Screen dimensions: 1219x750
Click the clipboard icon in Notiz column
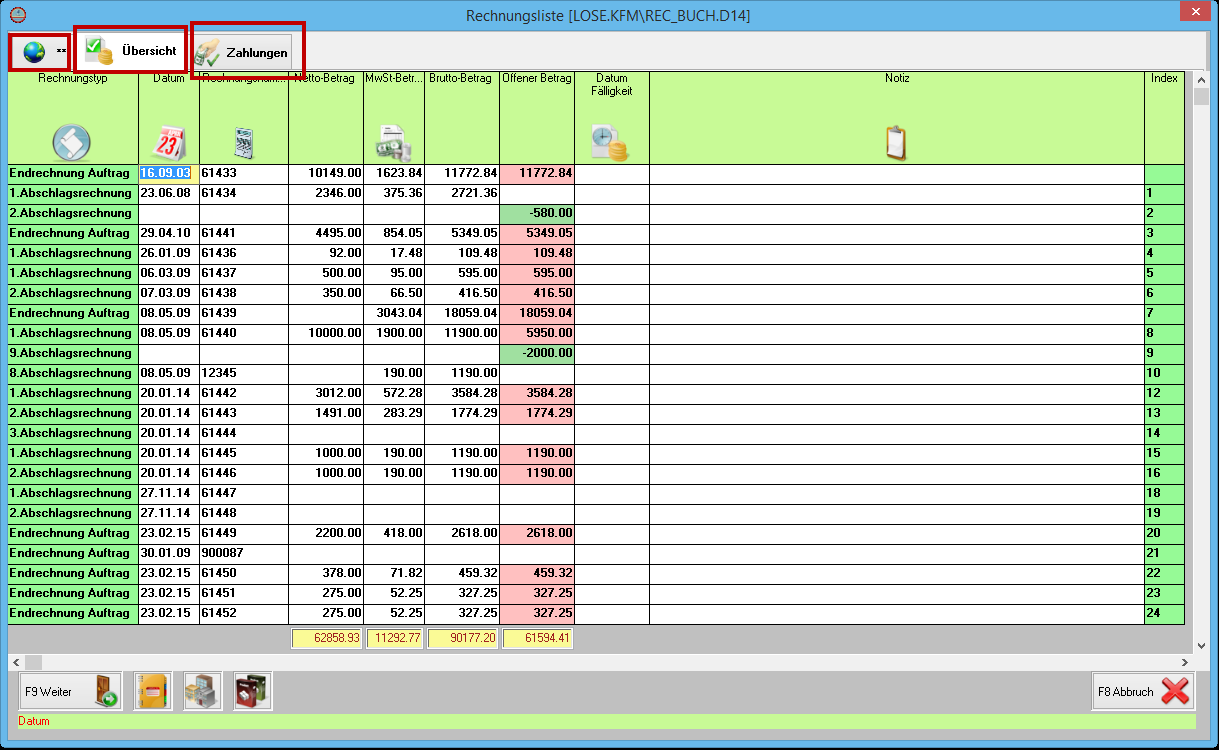pyautogui.click(x=896, y=142)
